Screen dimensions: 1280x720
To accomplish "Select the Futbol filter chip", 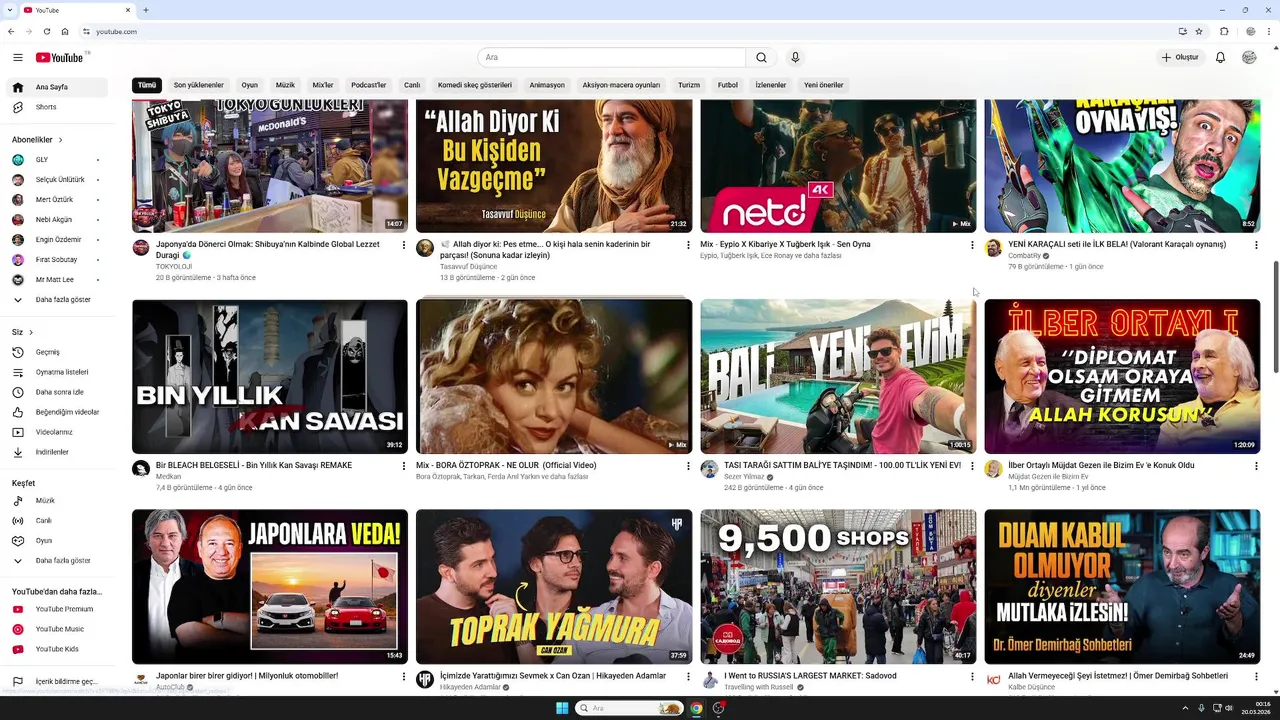I will point(728,85).
